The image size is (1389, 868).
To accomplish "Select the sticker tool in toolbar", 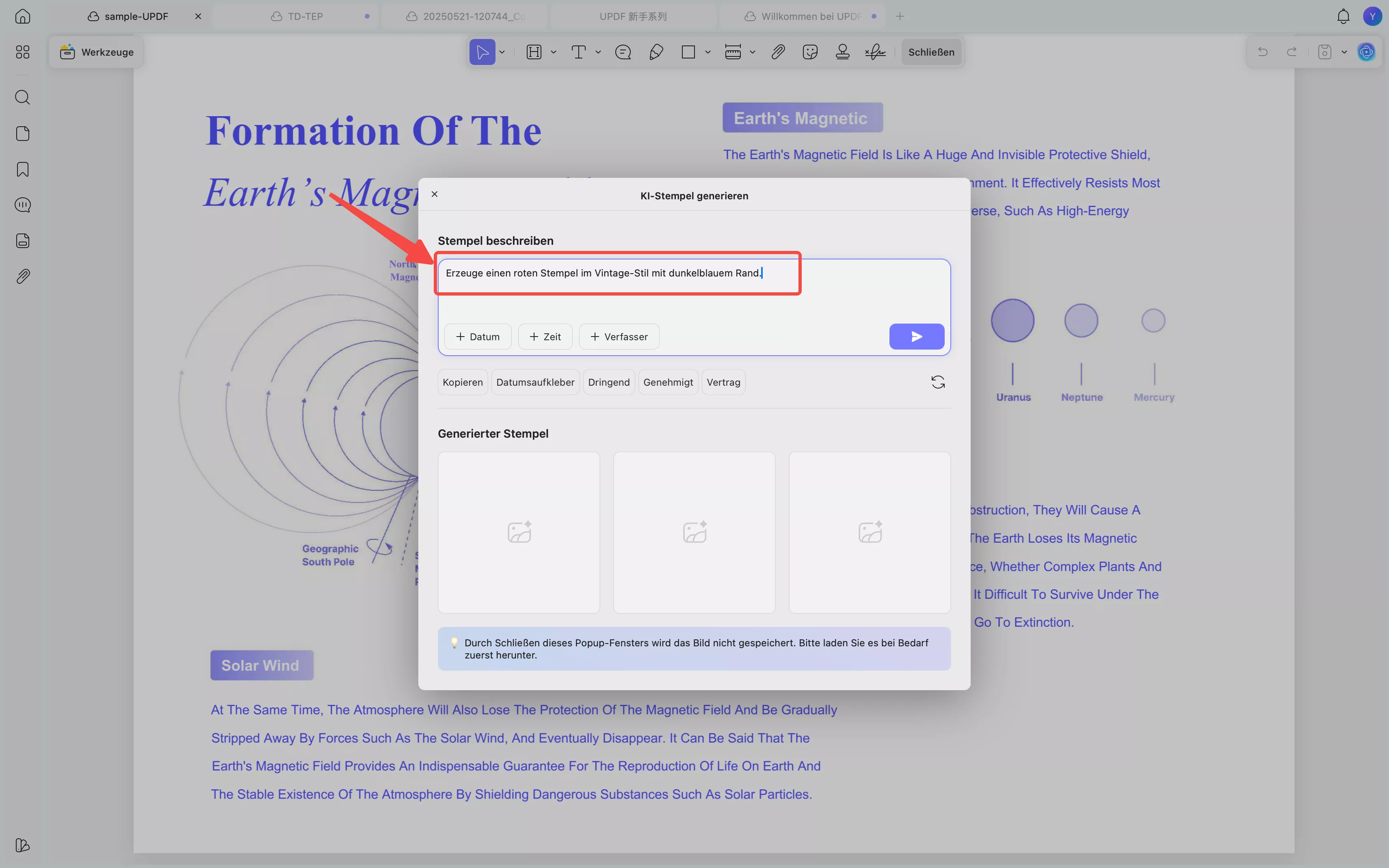I will (x=809, y=52).
